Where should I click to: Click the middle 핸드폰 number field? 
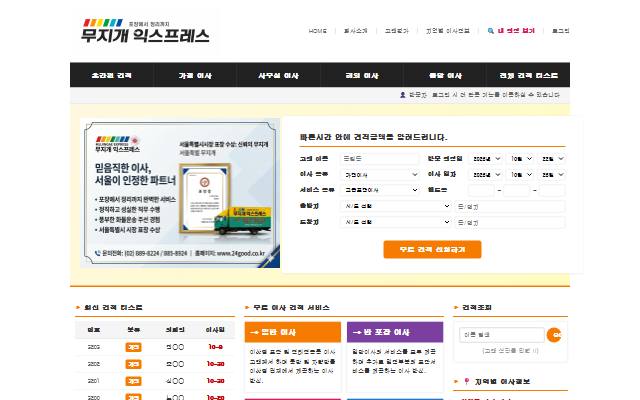point(517,190)
